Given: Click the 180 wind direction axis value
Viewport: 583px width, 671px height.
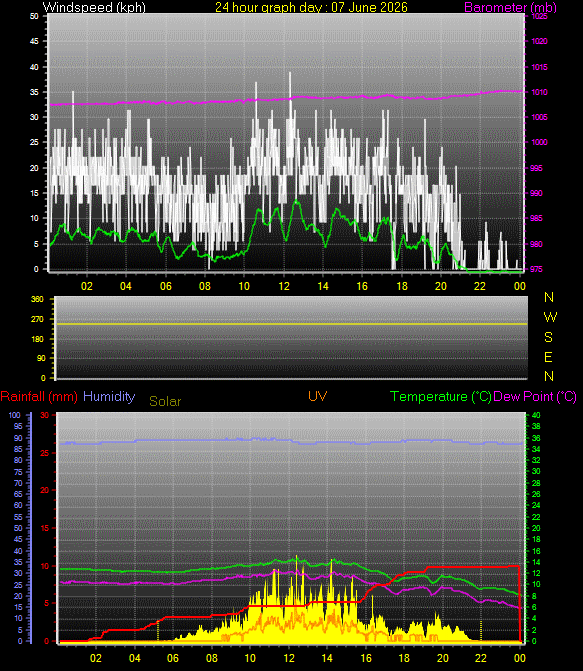Looking at the screenshot, I should pos(37,339).
